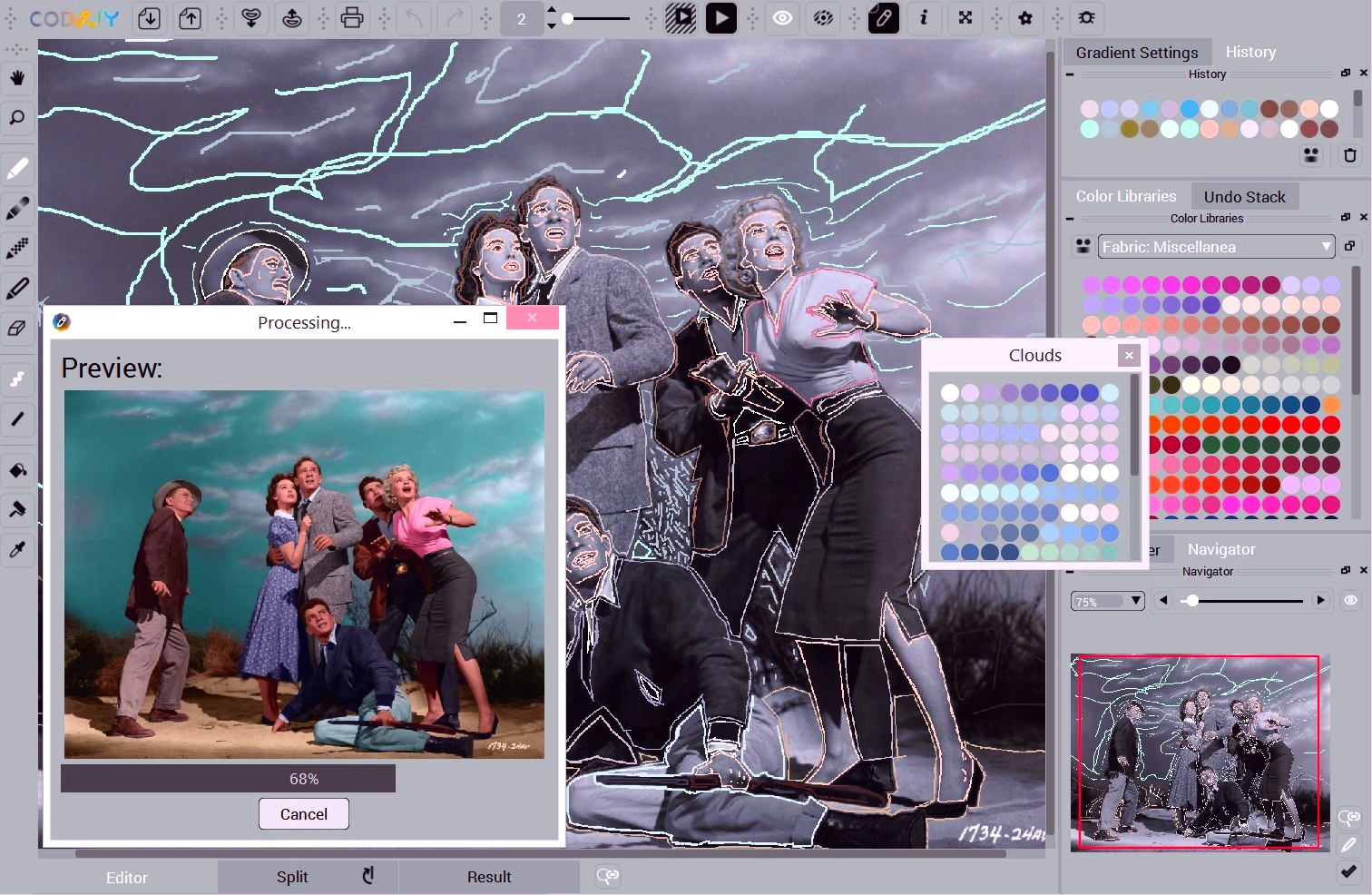
Task: Click pop-out icon right of library dropdown
Action: pos(1350,246)
